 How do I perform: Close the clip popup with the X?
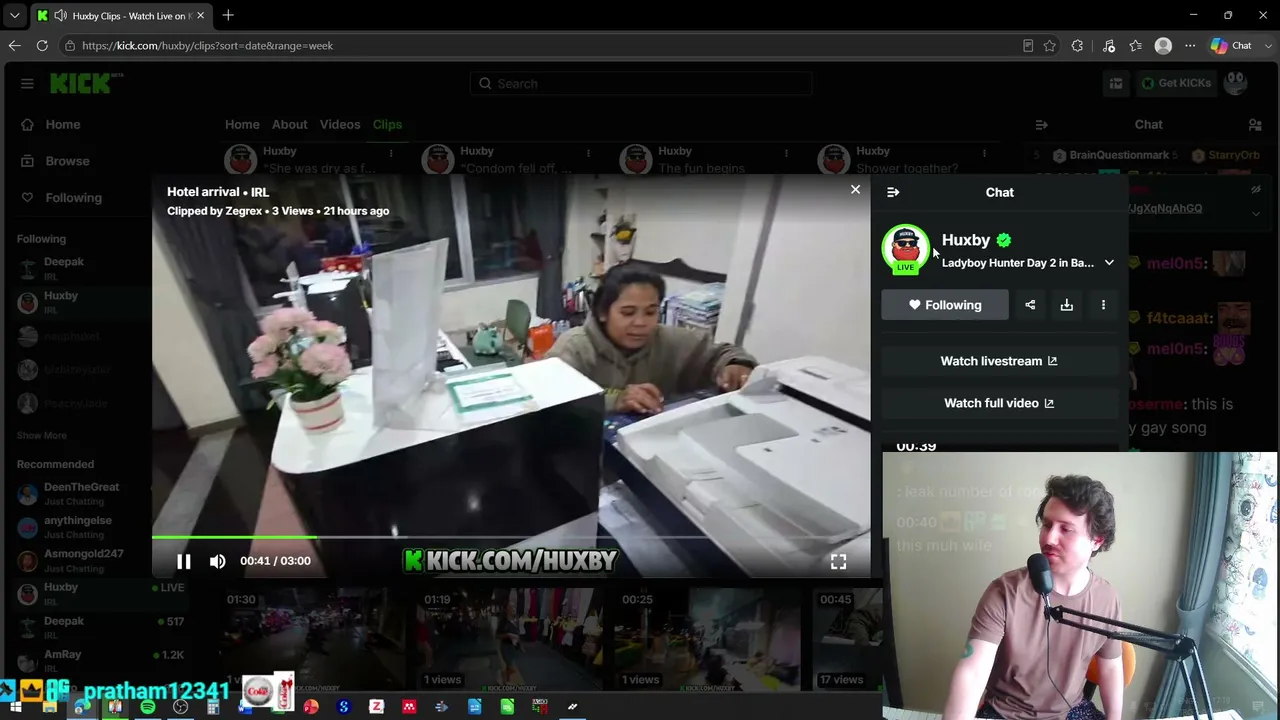855,189
